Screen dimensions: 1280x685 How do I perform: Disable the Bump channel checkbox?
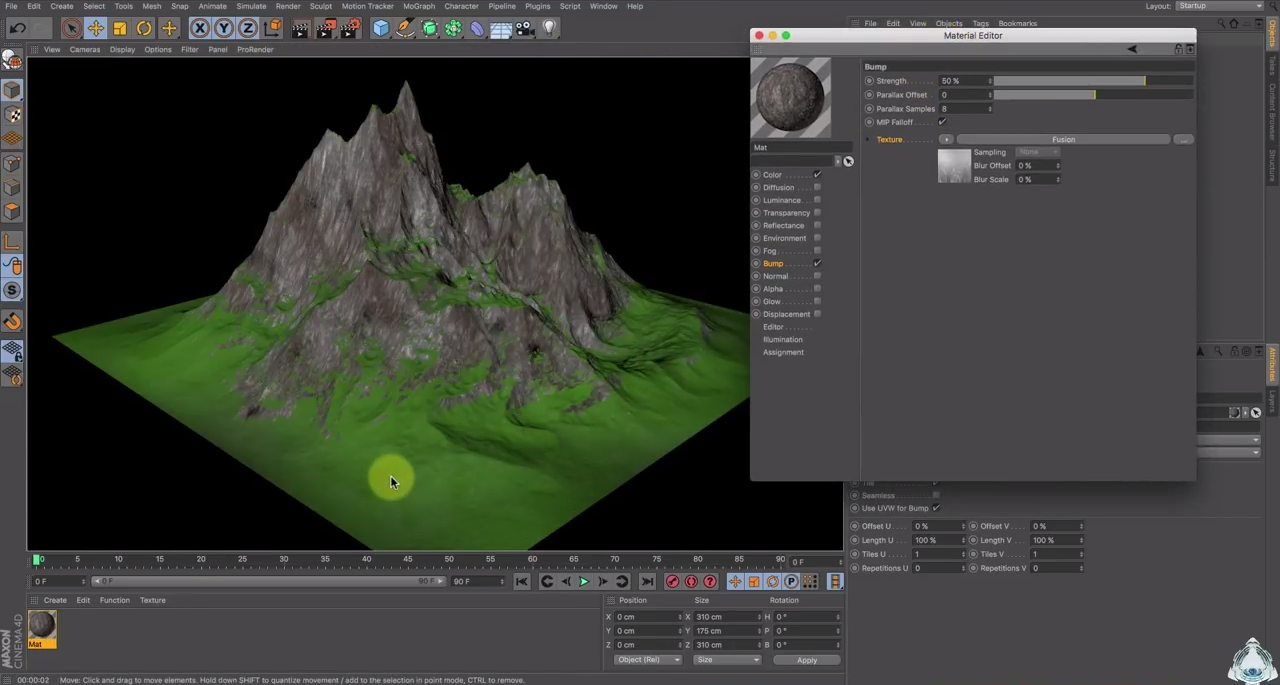click(817, 263)
